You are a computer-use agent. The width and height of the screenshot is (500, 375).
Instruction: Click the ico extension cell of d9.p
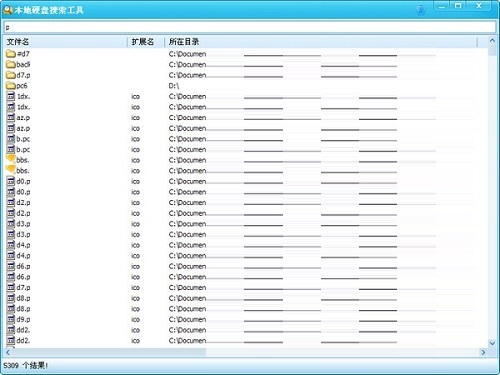tap(135, 319)
